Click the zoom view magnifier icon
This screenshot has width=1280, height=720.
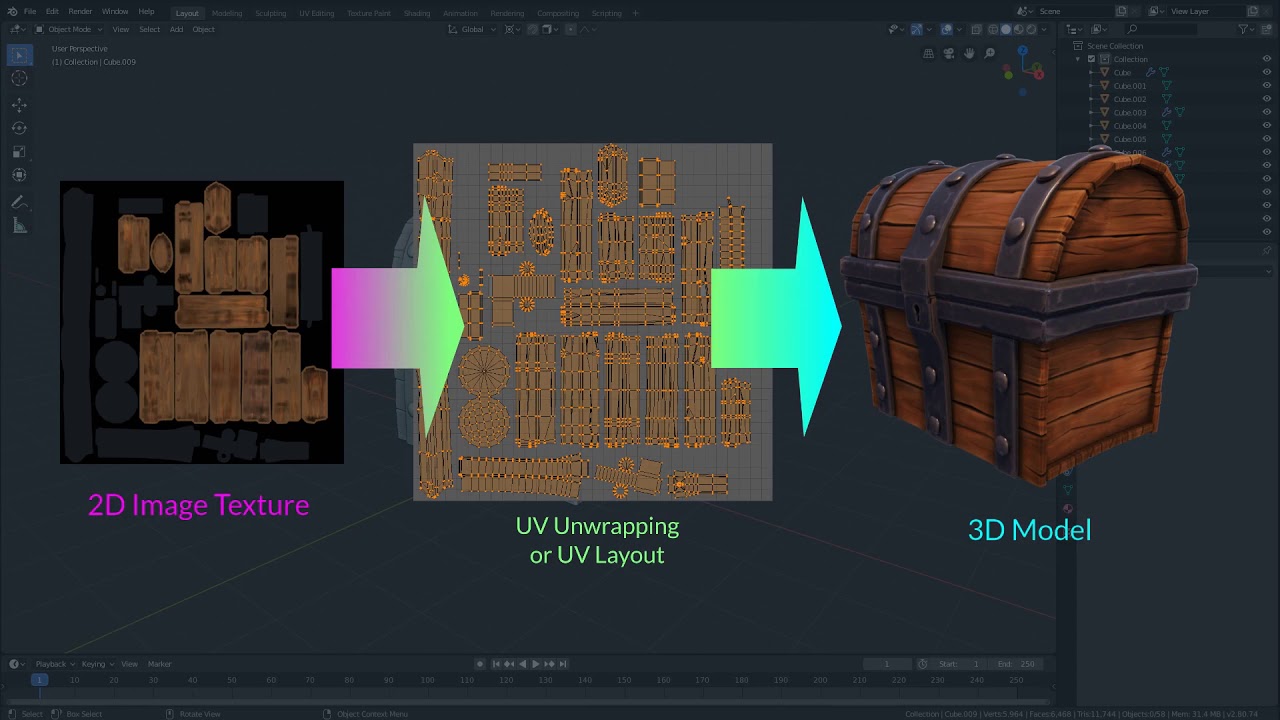click(x=990, y=53)
